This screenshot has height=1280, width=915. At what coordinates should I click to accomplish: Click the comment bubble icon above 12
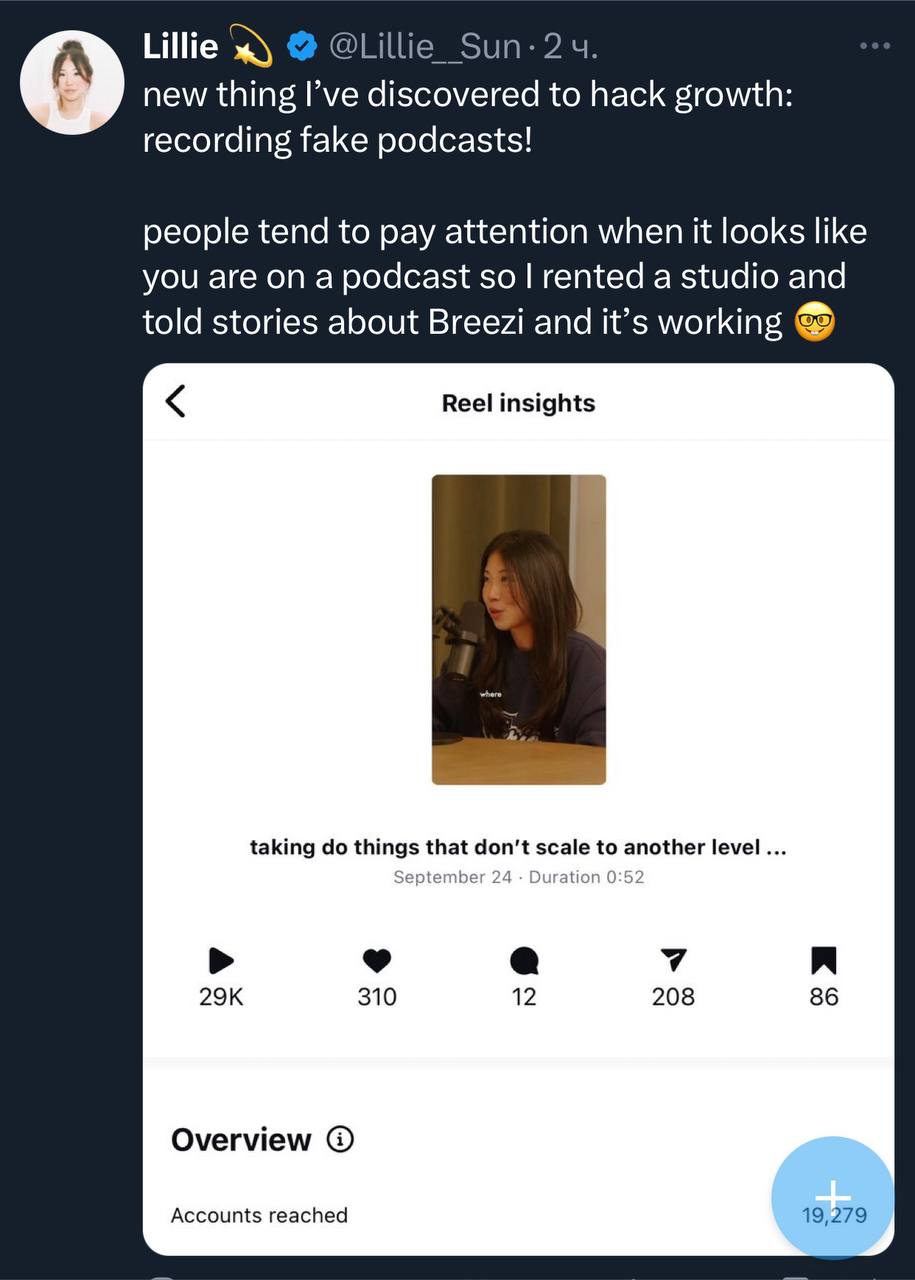coord(524,961)
